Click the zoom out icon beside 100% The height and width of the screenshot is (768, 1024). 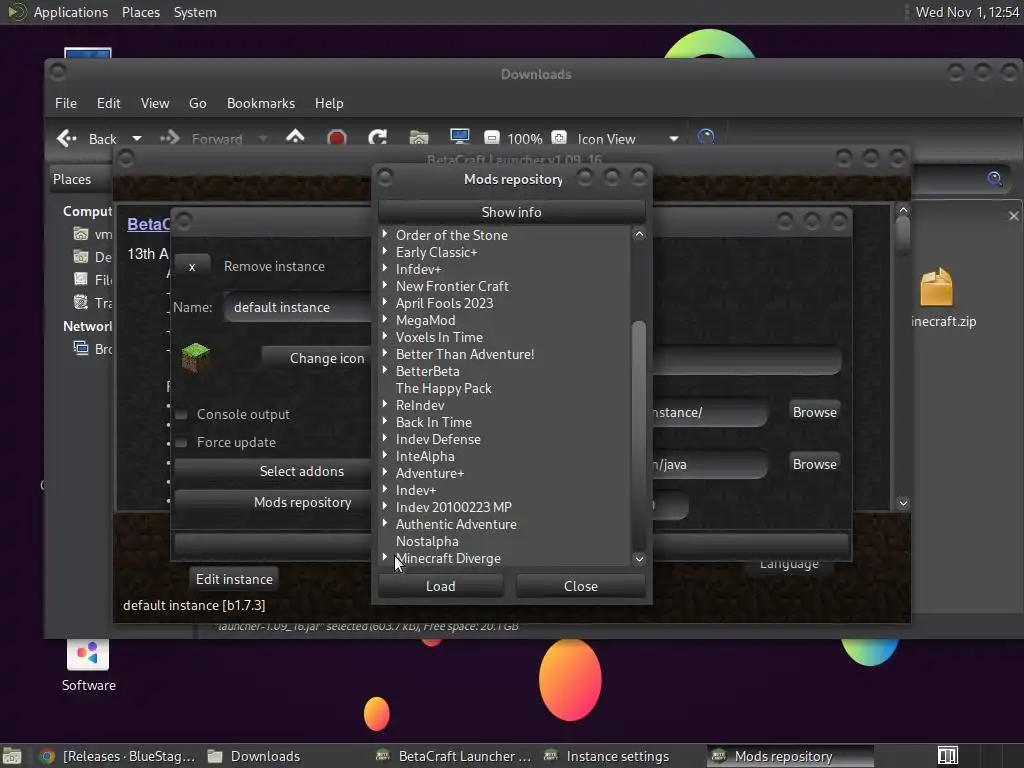point(492,138)
